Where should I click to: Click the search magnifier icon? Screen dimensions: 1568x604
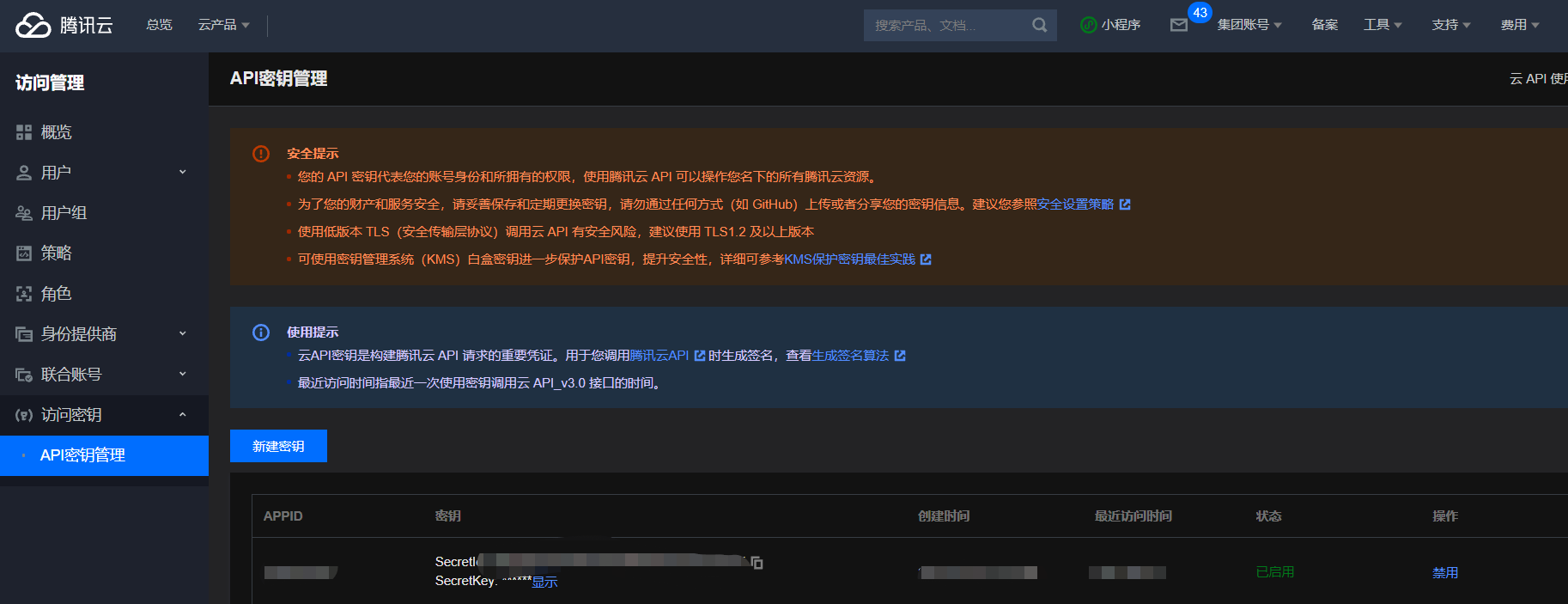pyautogui.click(x=1039, y=25)
